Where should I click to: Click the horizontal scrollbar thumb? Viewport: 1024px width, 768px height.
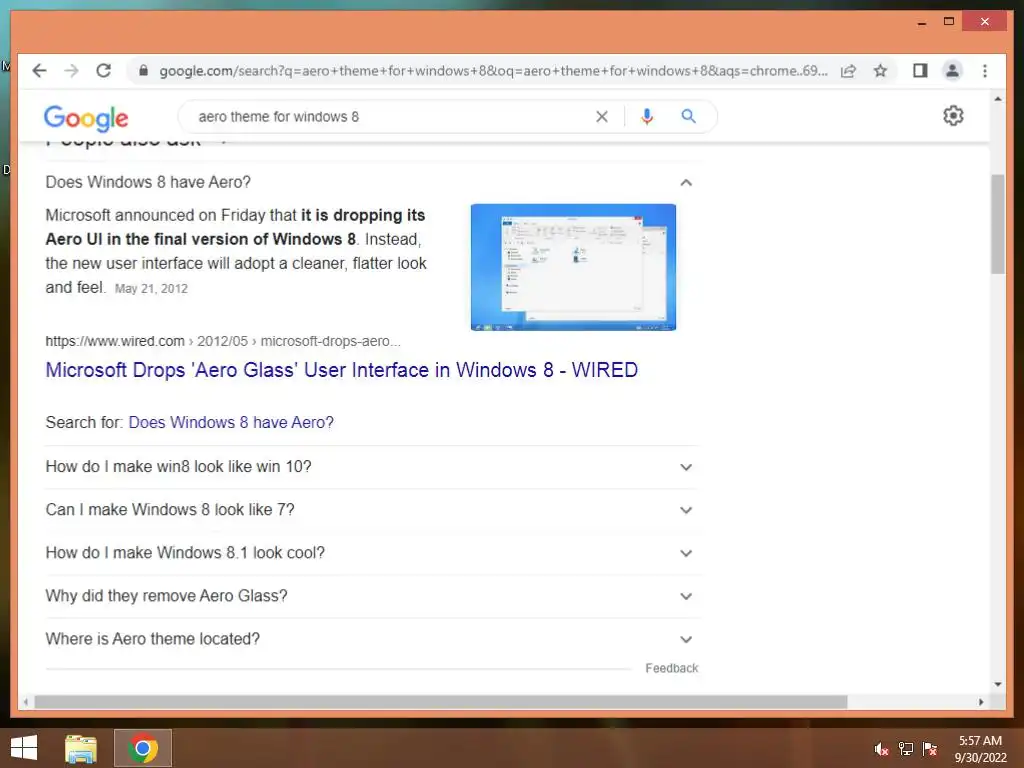(x=441, y=702)
